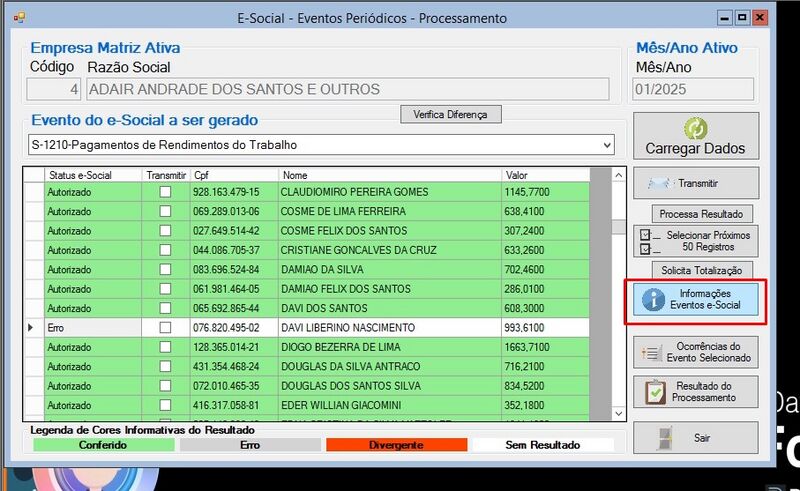Tick Transmitir checkbox for CLAUDIOMIRO PEREIRA GOMES
800x491 pixels.
pos(165,192)
